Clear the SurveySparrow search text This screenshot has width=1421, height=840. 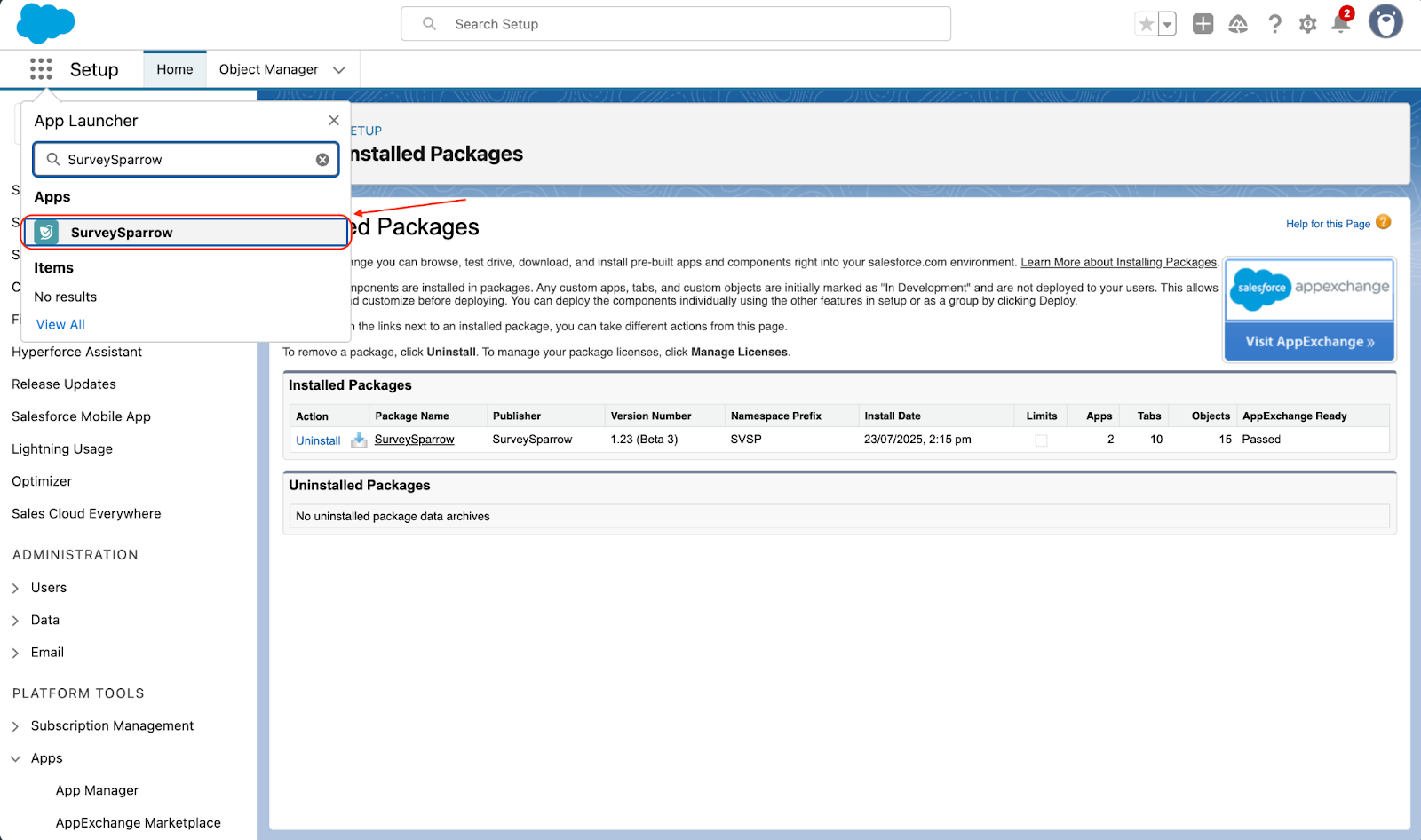click(322, 160)
